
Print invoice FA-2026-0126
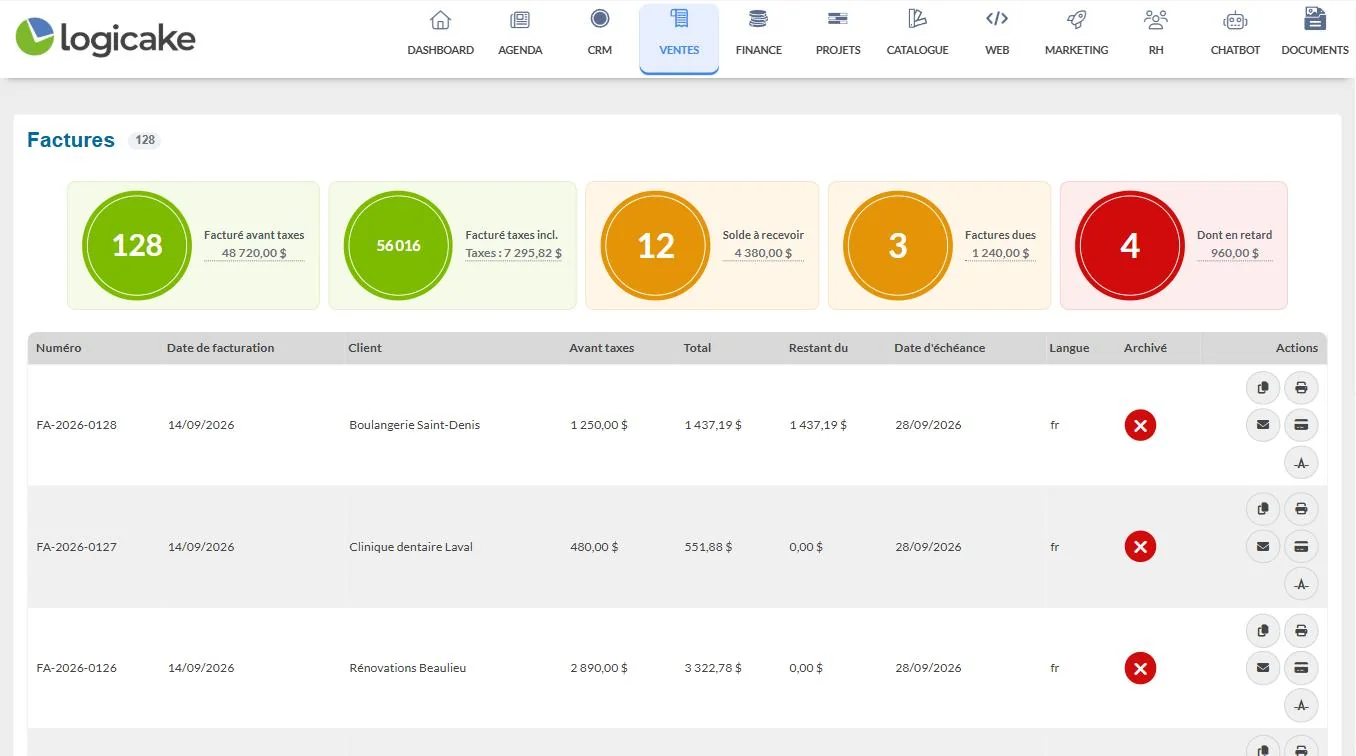(x=1301, y=630)
